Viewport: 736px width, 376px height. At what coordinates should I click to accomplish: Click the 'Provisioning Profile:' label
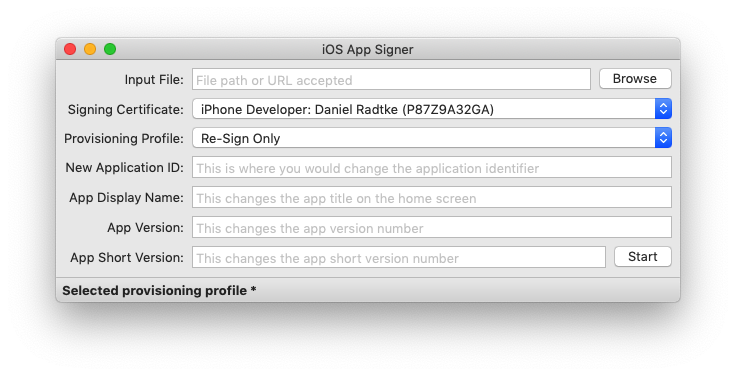124,138
